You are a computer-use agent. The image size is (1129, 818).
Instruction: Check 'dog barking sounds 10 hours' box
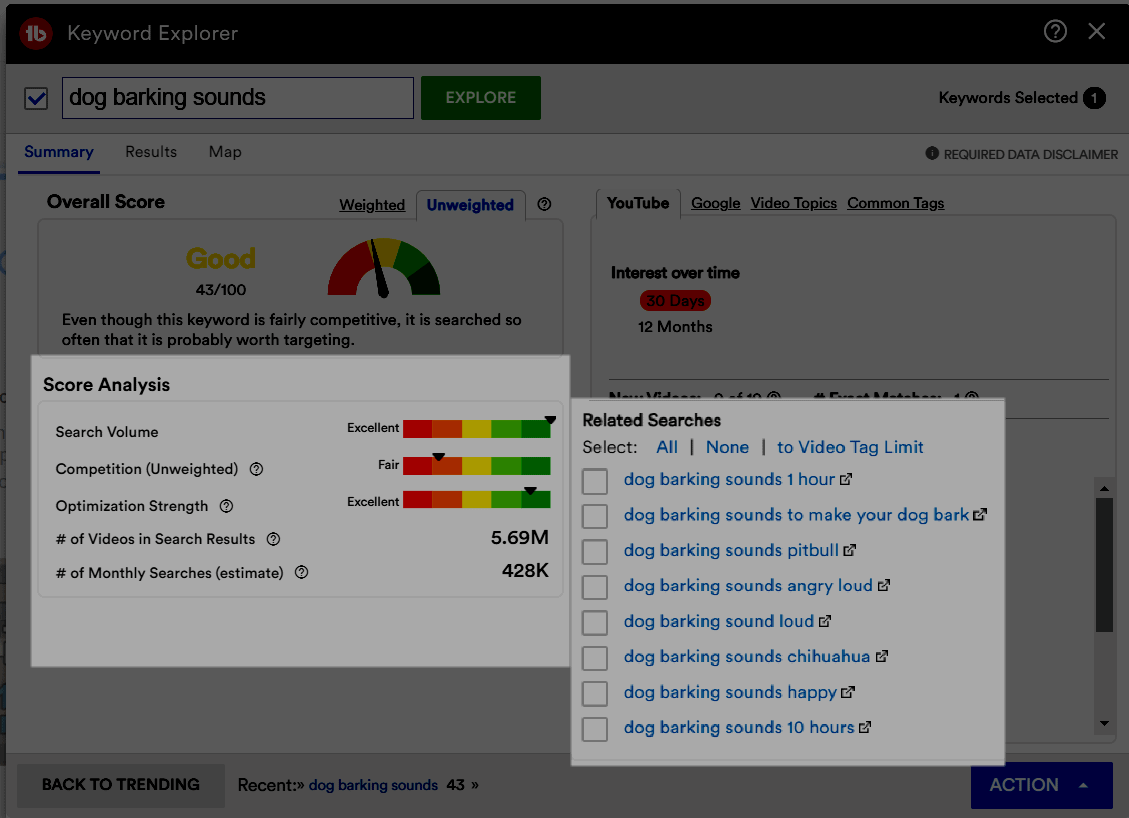tap(595, 729)
